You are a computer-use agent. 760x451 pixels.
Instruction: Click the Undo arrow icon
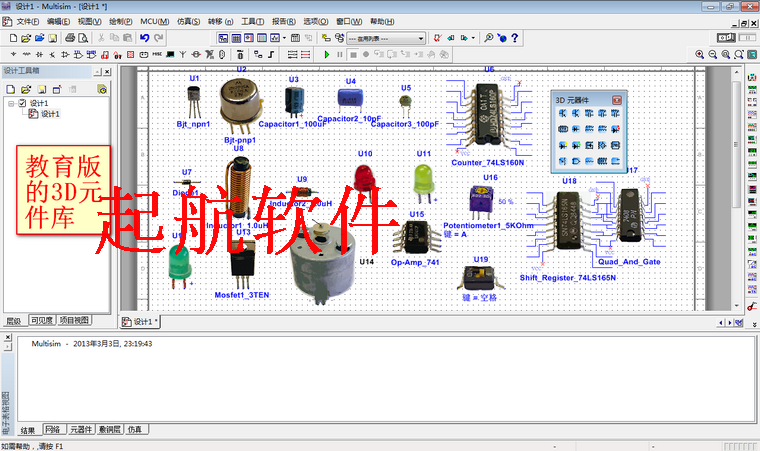pos(145,38)
